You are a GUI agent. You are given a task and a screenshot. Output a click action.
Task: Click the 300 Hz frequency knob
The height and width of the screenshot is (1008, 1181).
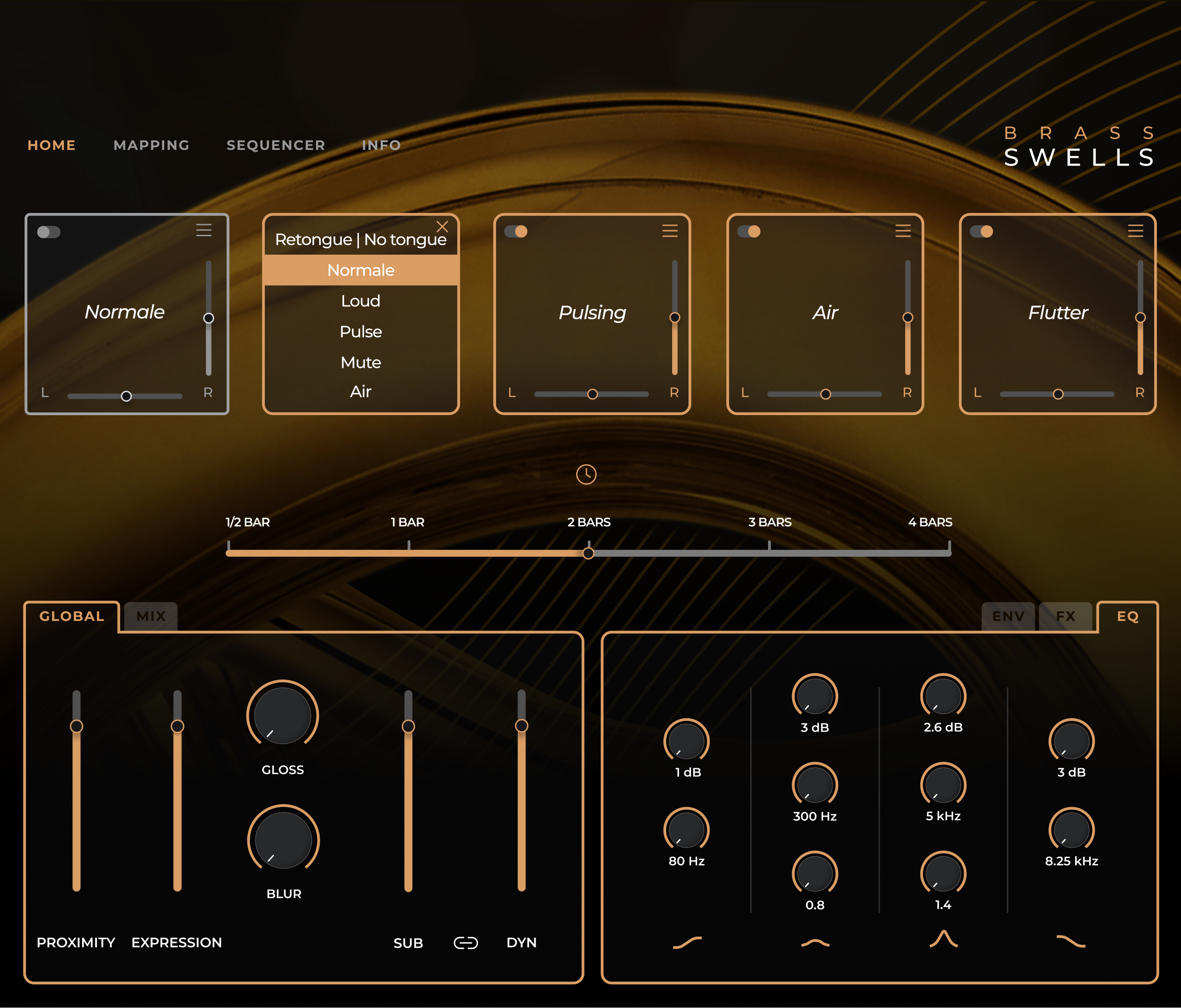pyautogui.click(x=815, y=785)
